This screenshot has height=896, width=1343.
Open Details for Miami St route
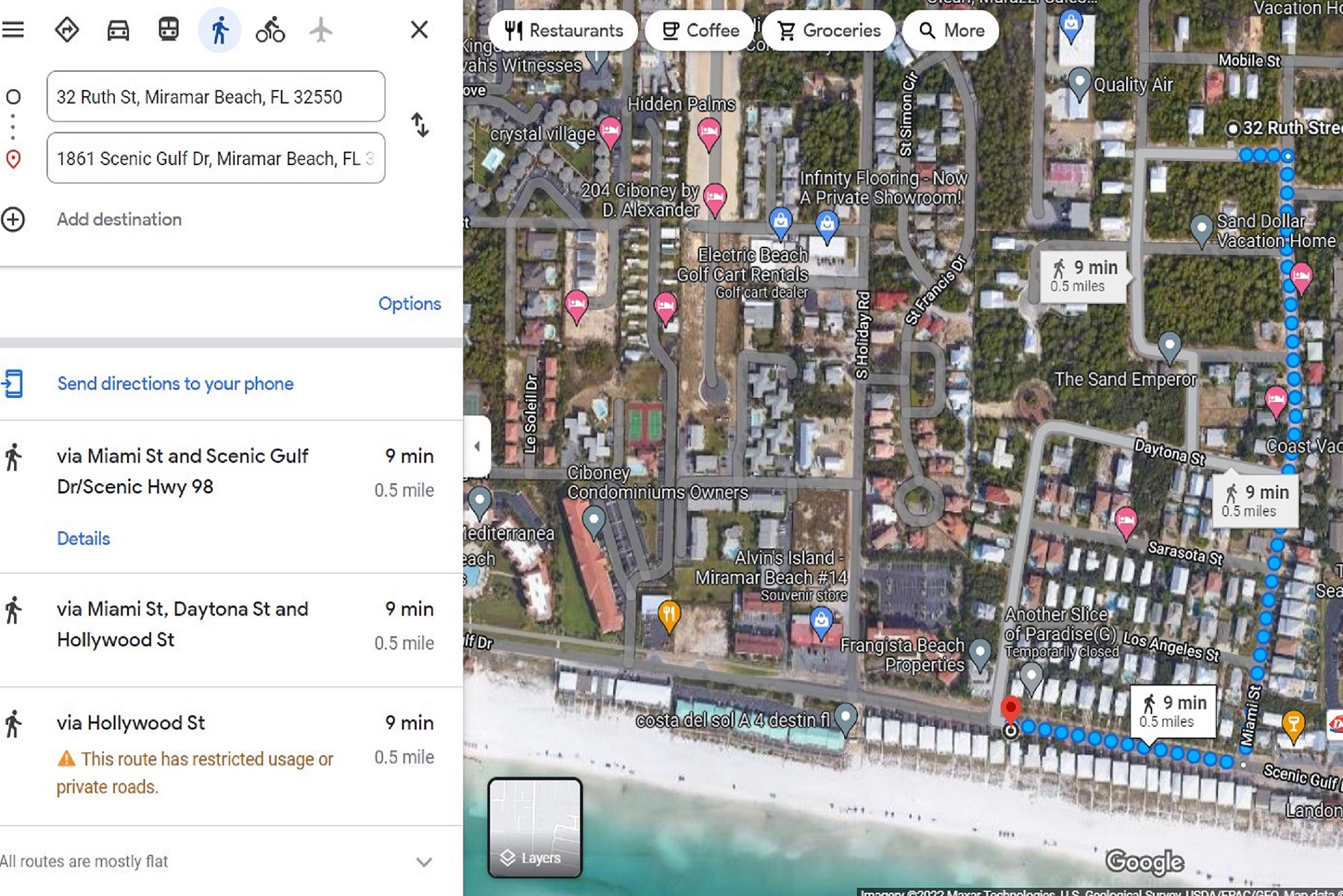pyautogui.click(x=83, y=538)
